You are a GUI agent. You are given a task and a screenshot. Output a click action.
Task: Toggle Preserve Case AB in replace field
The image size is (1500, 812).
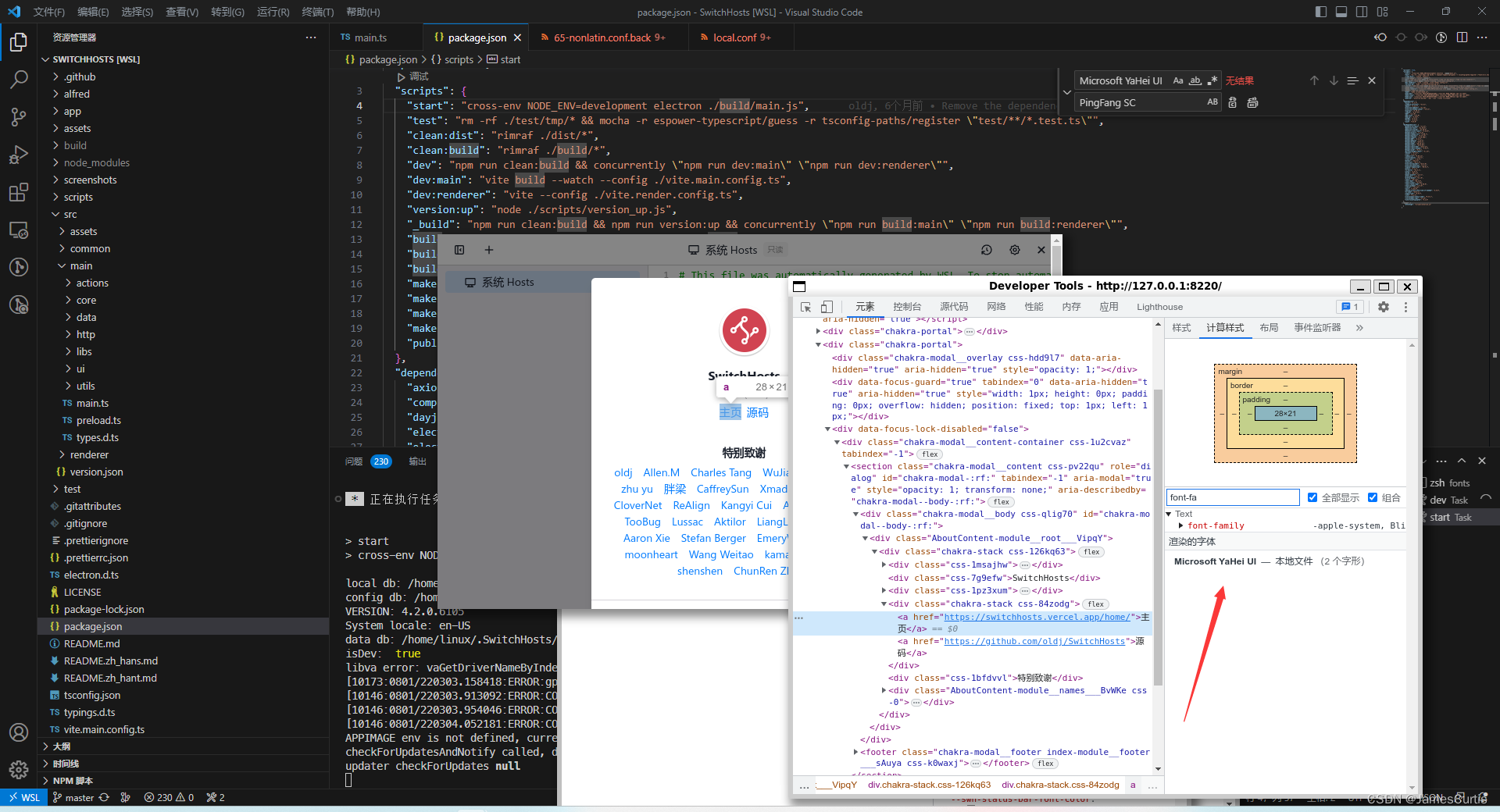[1212, 102]
